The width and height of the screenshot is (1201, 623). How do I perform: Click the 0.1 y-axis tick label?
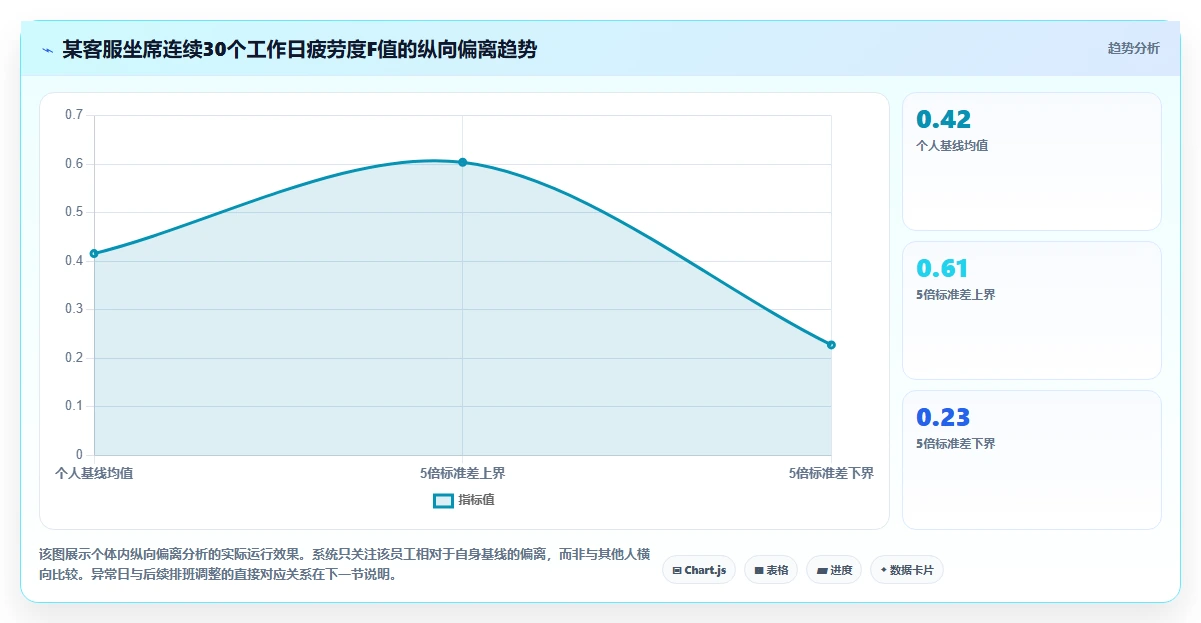coord(74,406)
